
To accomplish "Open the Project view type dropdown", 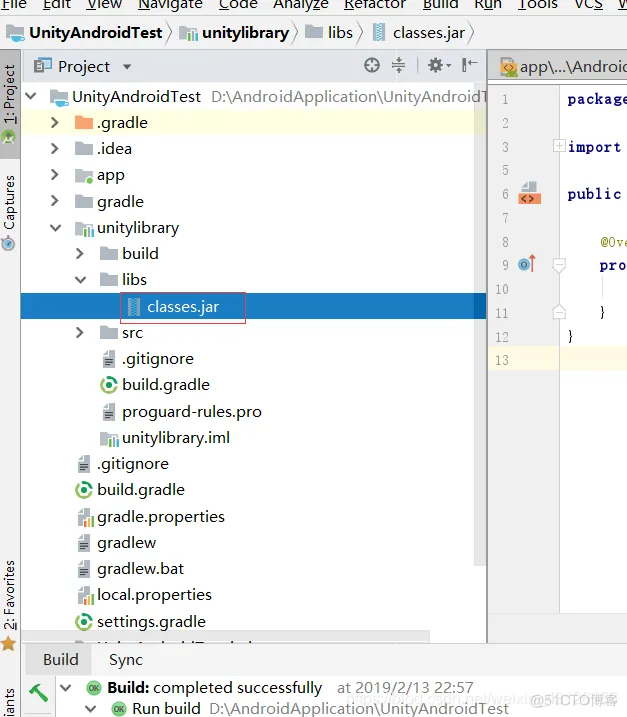I will [x=127, y=67].
